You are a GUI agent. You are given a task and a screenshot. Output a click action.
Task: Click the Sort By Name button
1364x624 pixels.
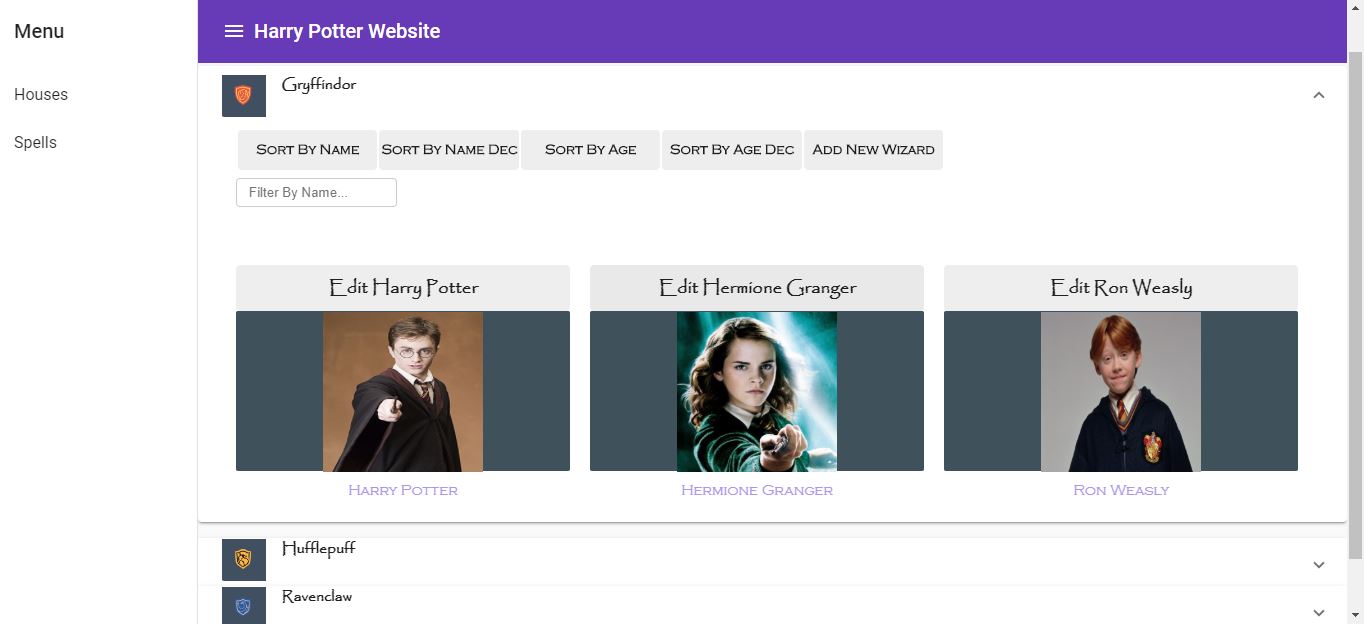307,150
